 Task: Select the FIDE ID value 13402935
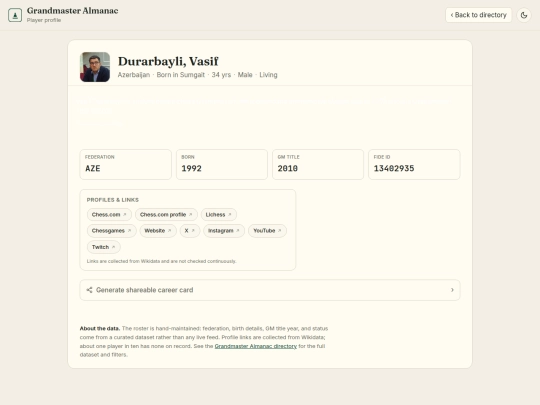click(394, 168)
